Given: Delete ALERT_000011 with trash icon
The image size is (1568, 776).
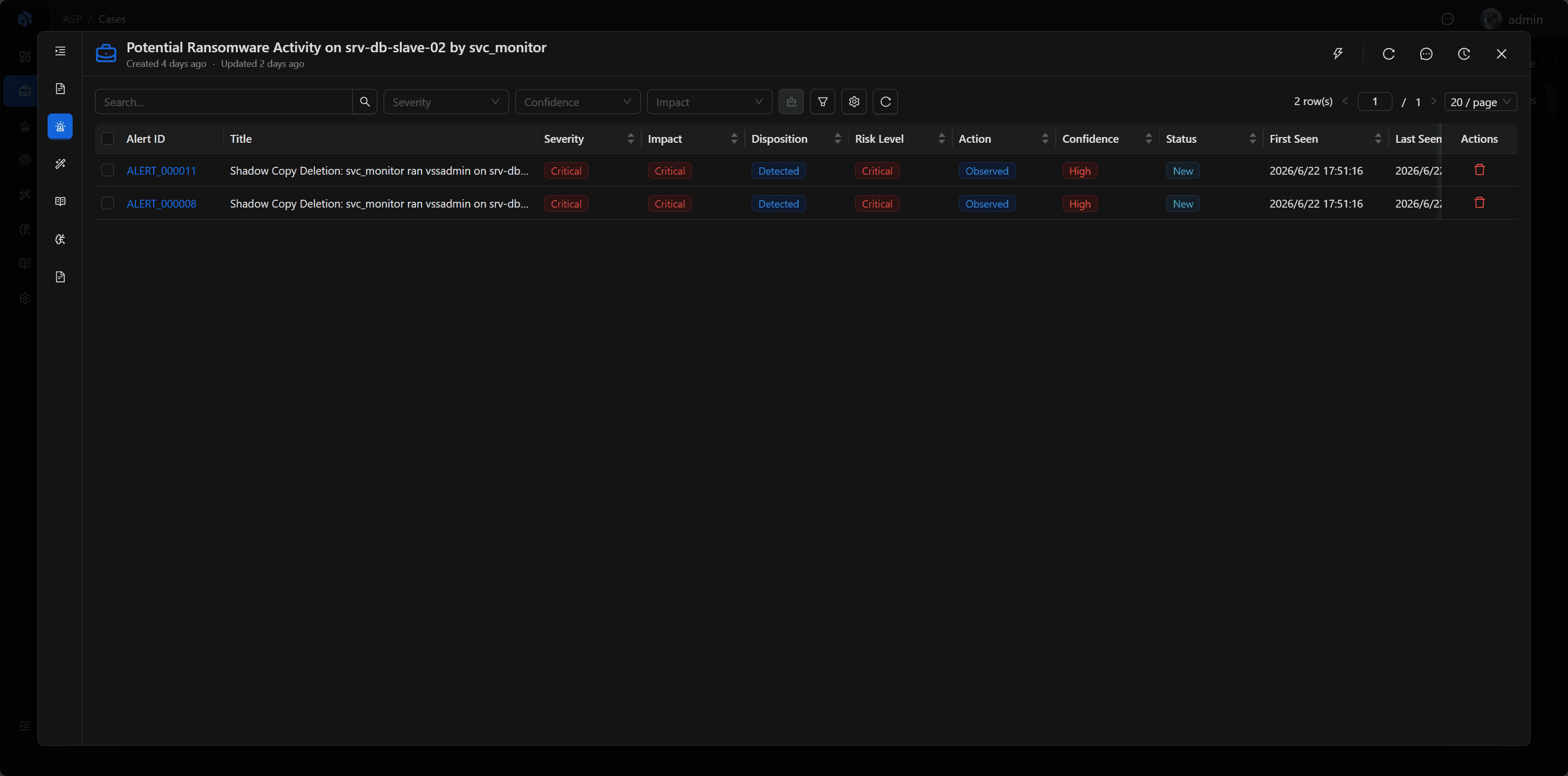Looking at the screenshot, I should (x=1480, y=170).
